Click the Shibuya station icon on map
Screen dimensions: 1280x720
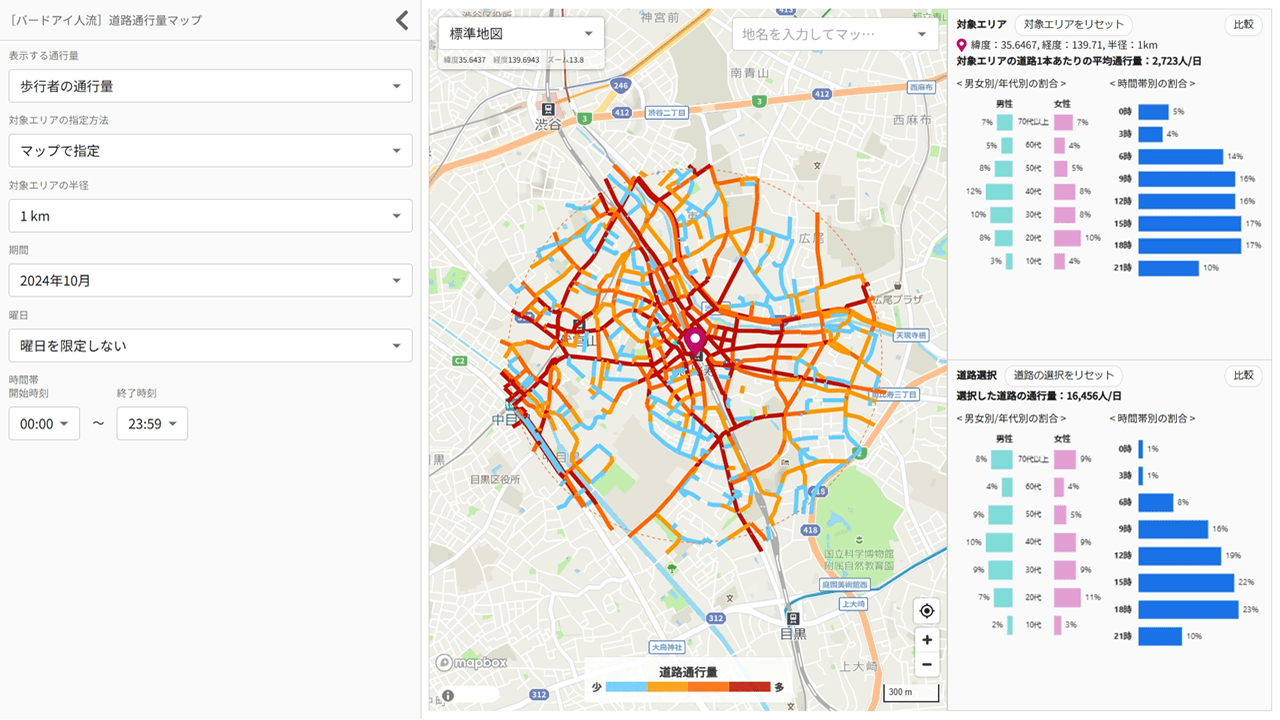click(x=547, y=109)
